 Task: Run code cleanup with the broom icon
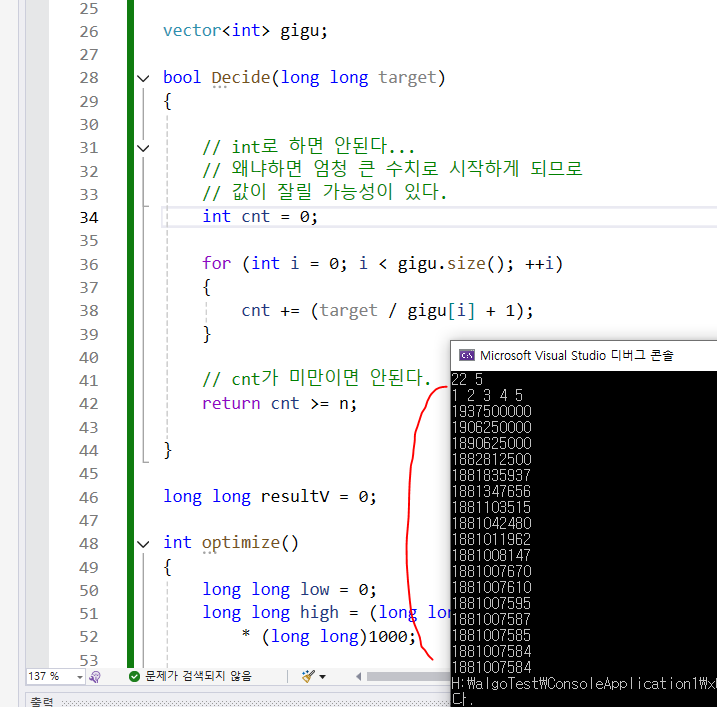point(309,676)
